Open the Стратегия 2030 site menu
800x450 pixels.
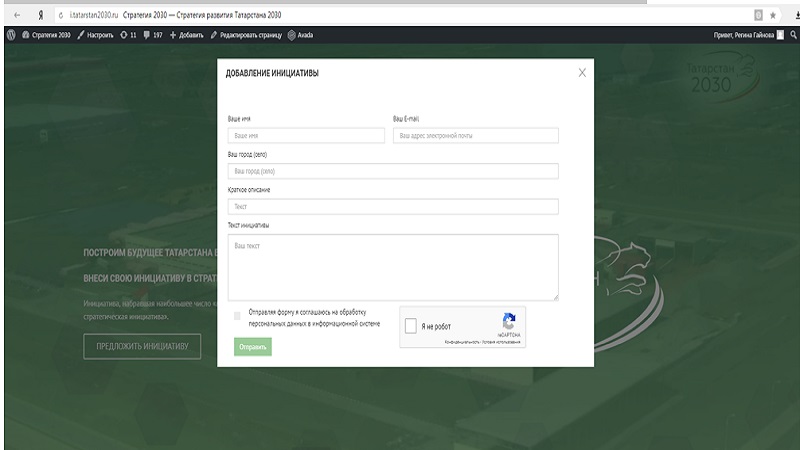(x=46, y=34)
